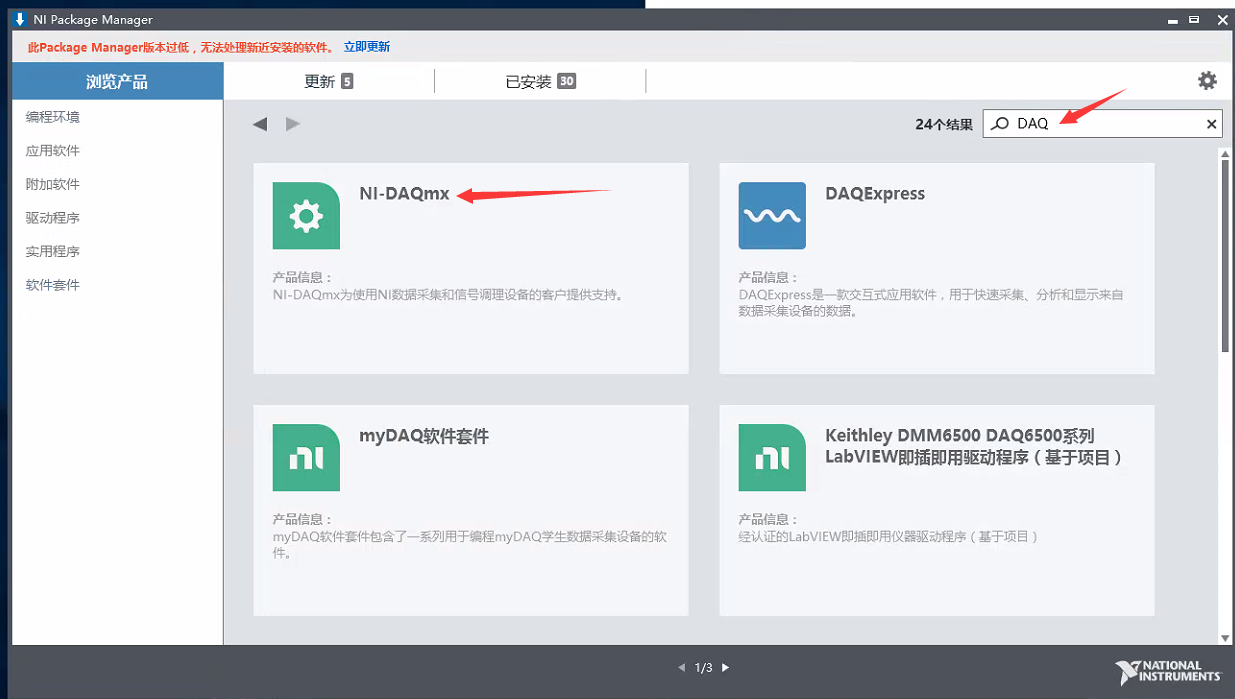Select the 驱动程序 category
The image size is (1235, 699).
53,218
